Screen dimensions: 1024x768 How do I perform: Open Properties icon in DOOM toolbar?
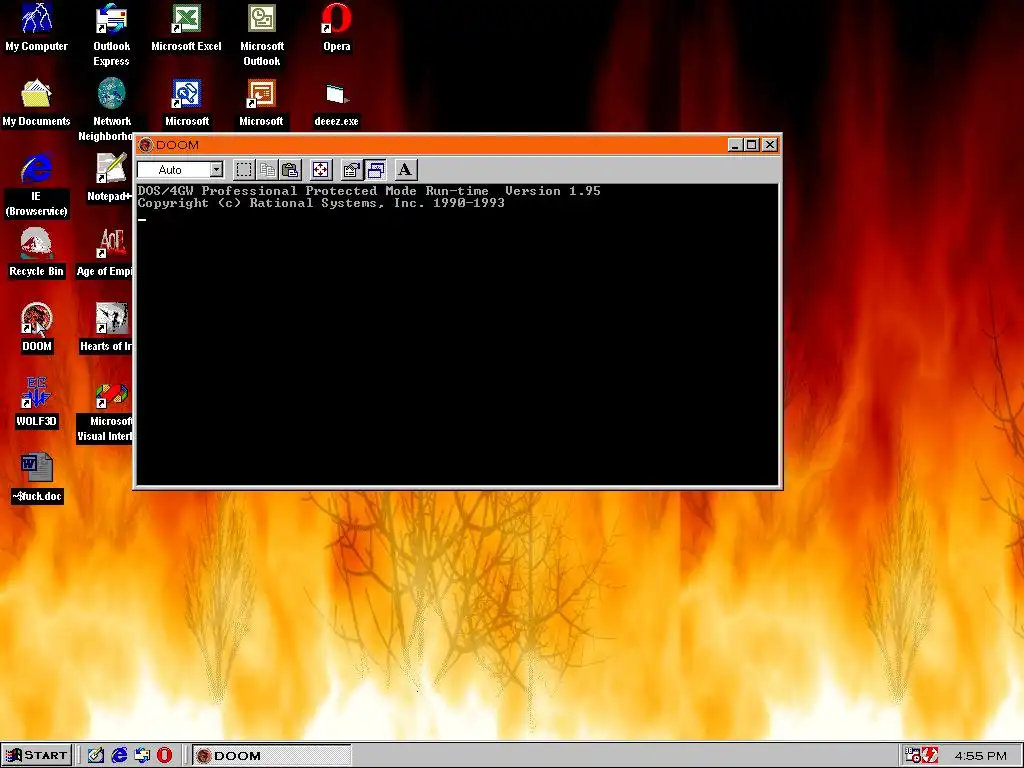(351, 170)
